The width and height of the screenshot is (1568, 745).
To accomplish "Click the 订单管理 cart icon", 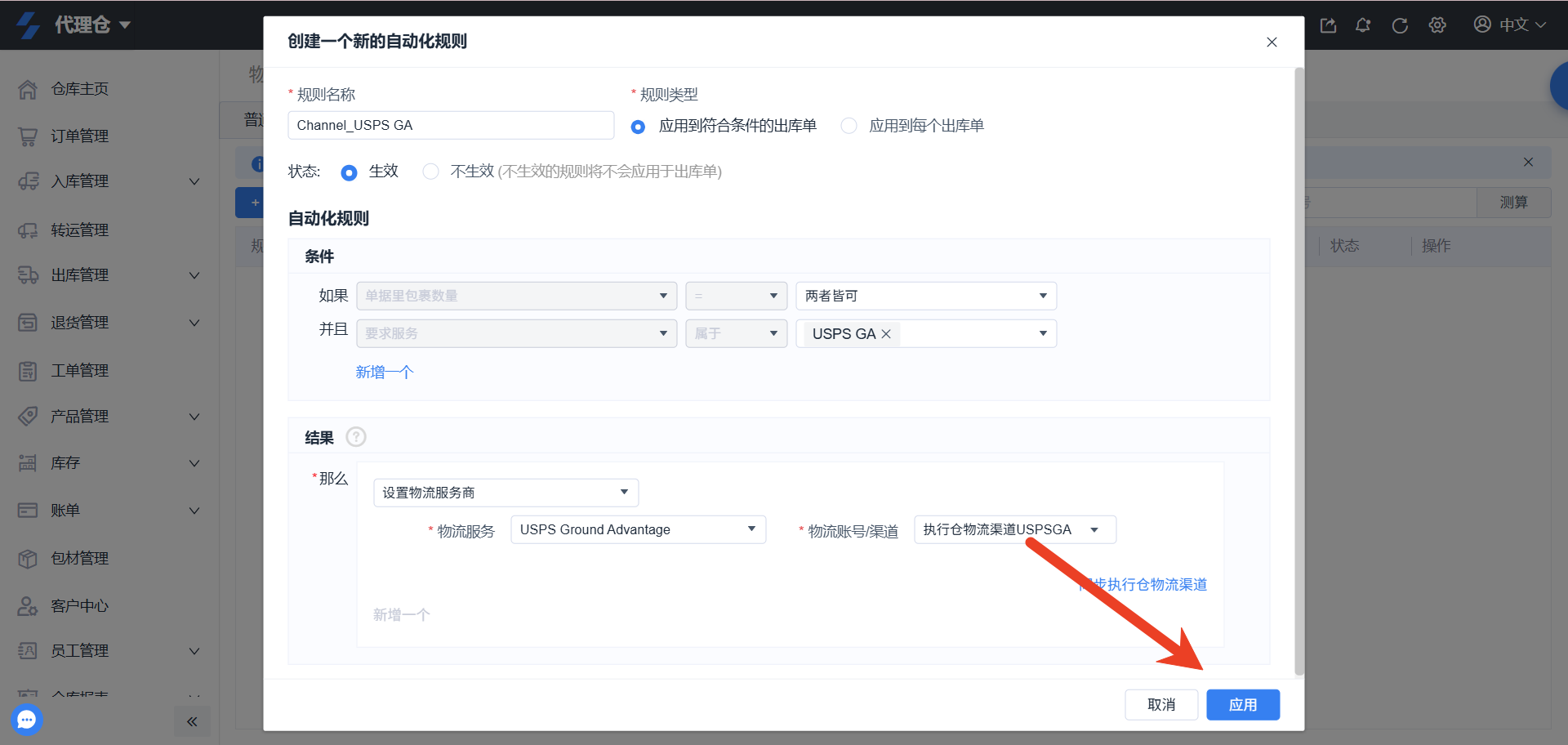I will click(28, 136).
